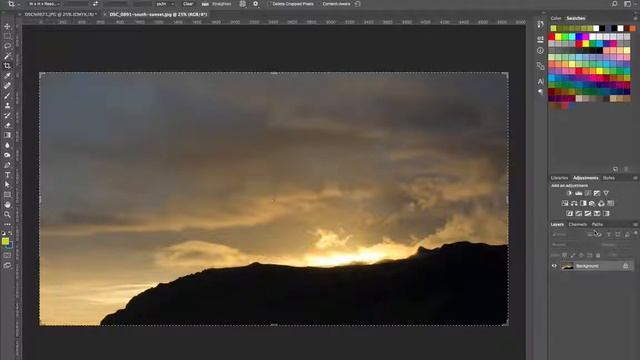The height and width of the screenshot is (360, 640).
Task: Open the Swatches panel tab
Action: [576, 18]
